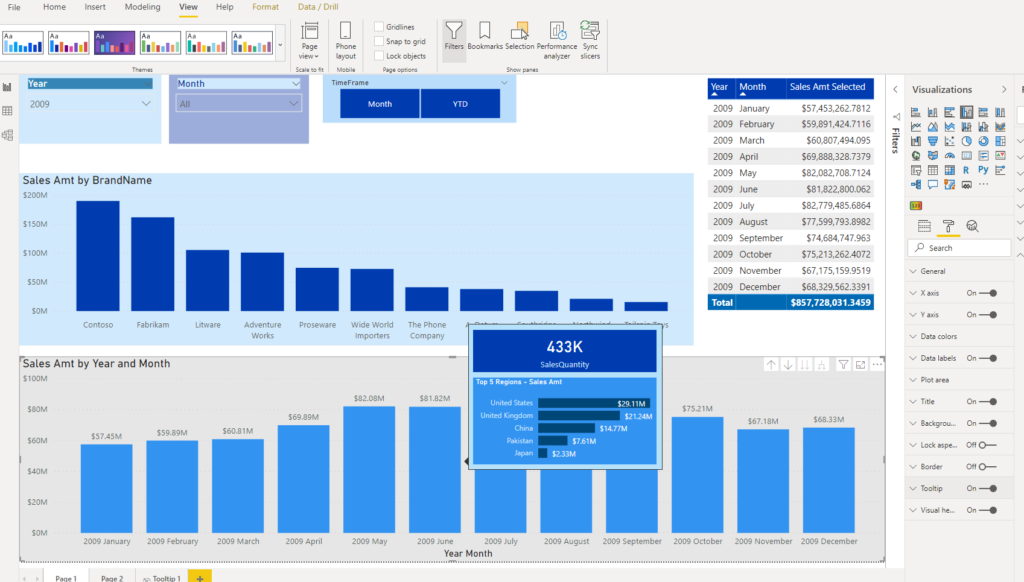This screenshot has width=1024, height=582.
Task: Select the gauge visualization icon
Action: pos(950,155)
